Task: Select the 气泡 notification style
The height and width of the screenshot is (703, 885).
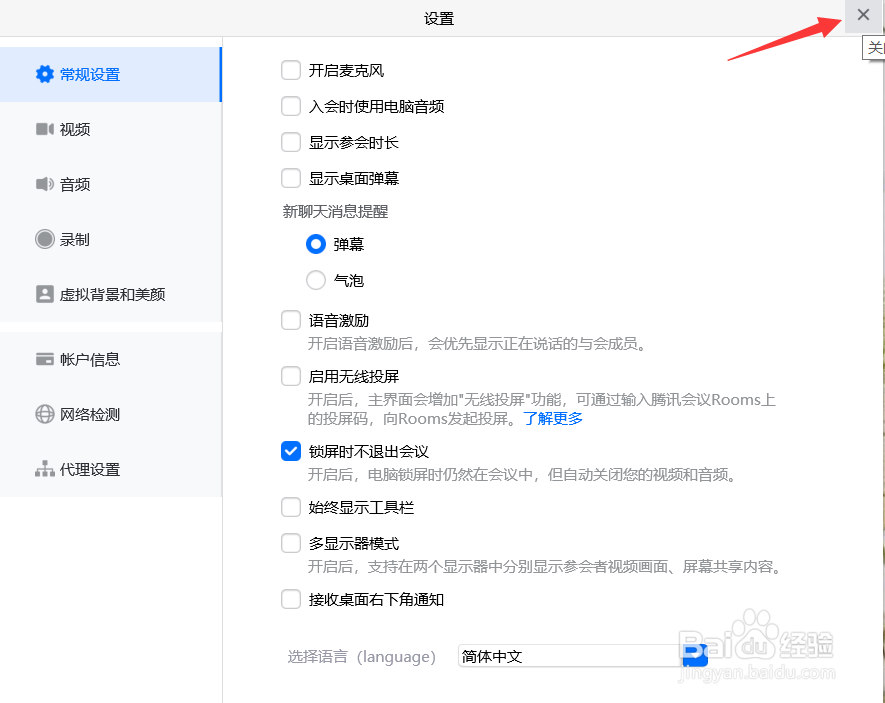Action: [315, 281]
